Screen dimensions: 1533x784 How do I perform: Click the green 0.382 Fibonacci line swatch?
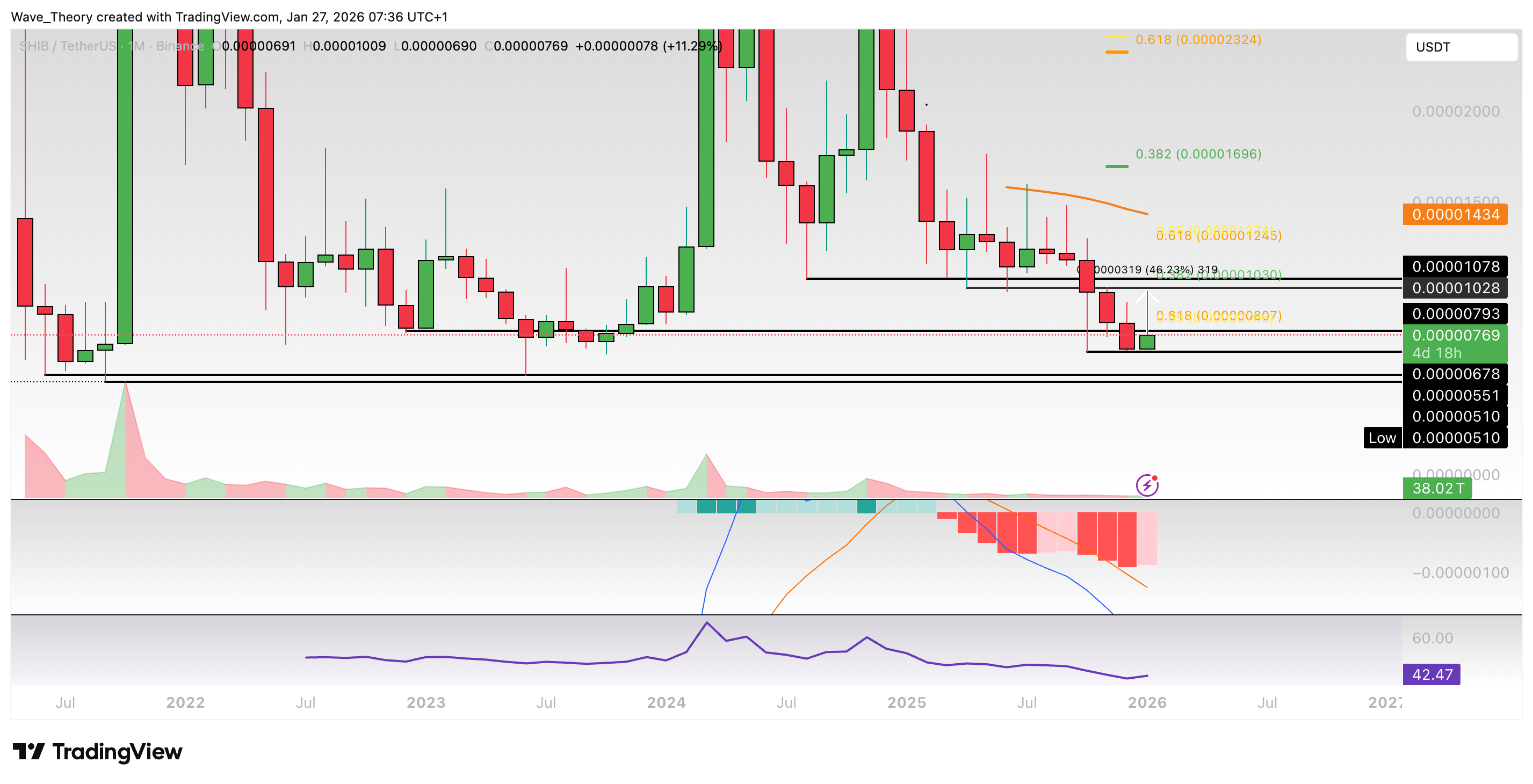(1116, 166)
